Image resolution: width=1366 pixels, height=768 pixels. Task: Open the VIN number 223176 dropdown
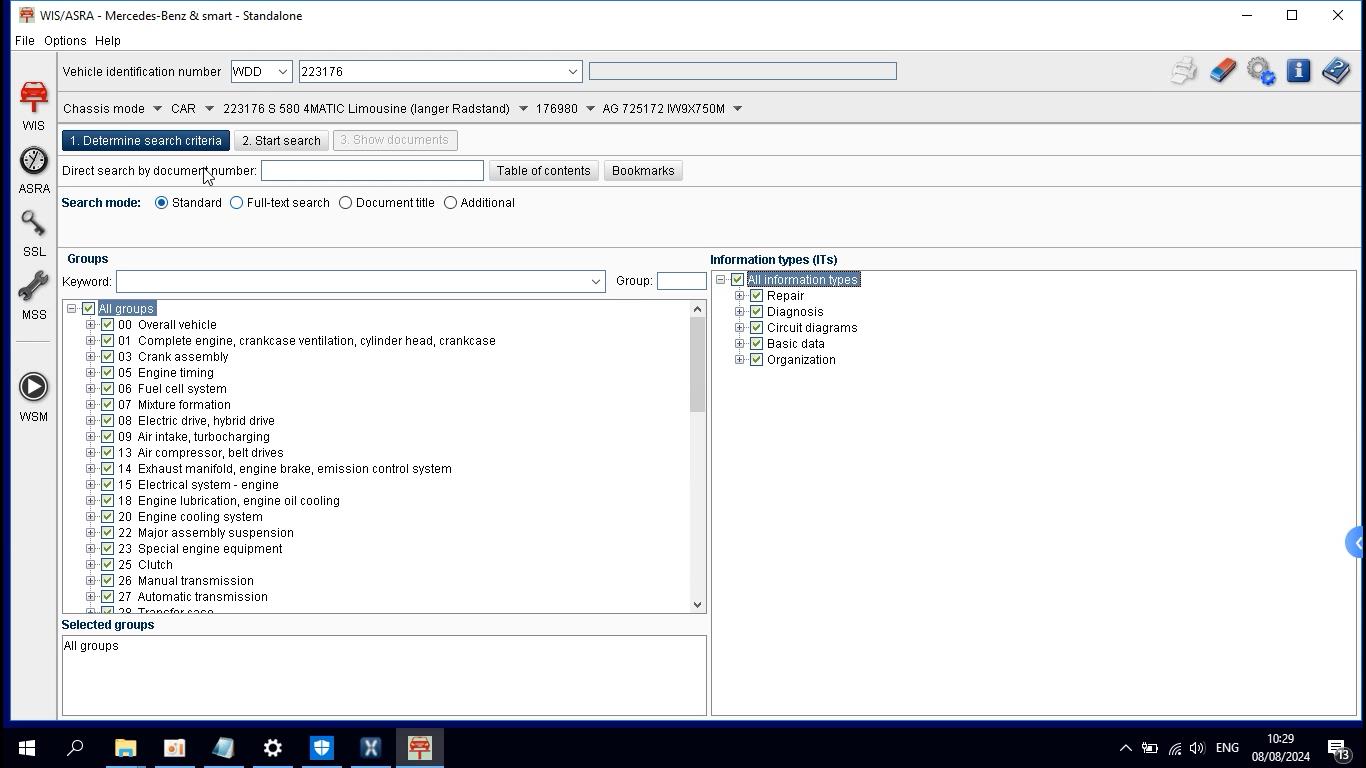[573, 72]
